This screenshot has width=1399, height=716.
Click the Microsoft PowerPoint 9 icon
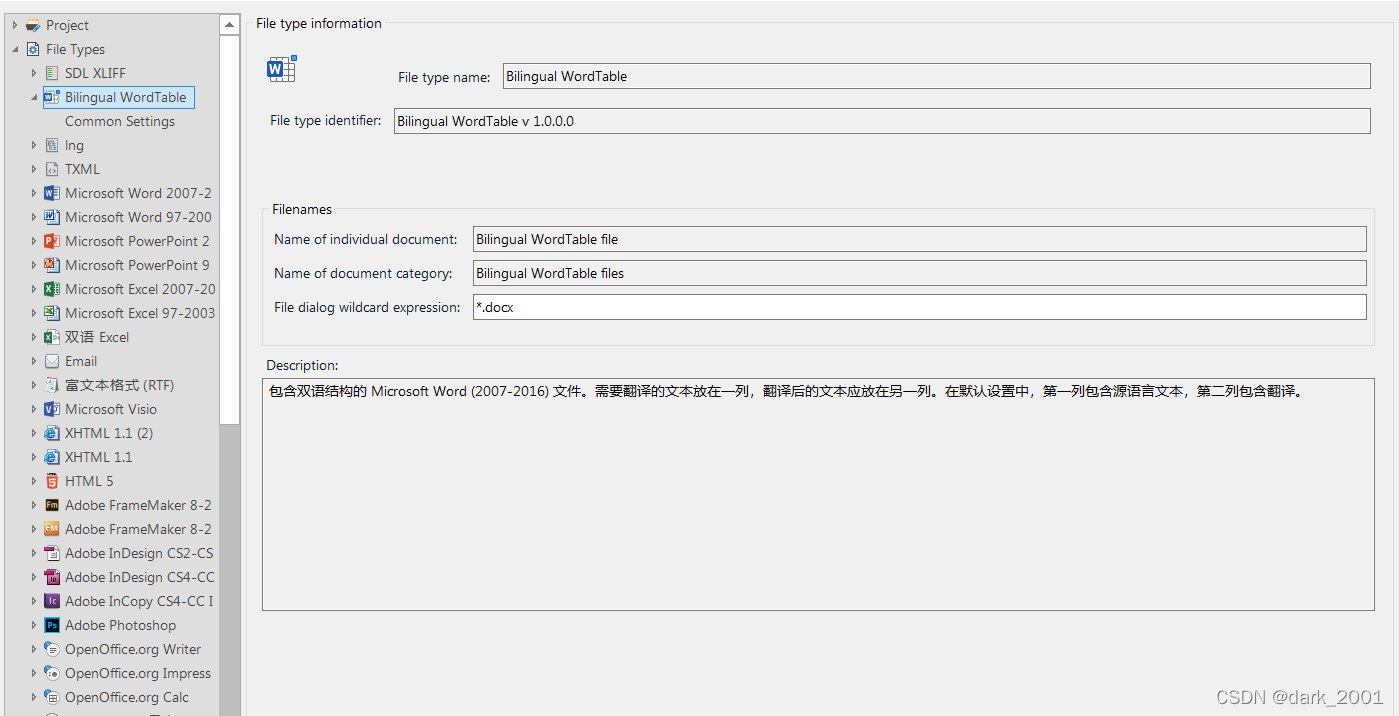[x=52, y=265]
